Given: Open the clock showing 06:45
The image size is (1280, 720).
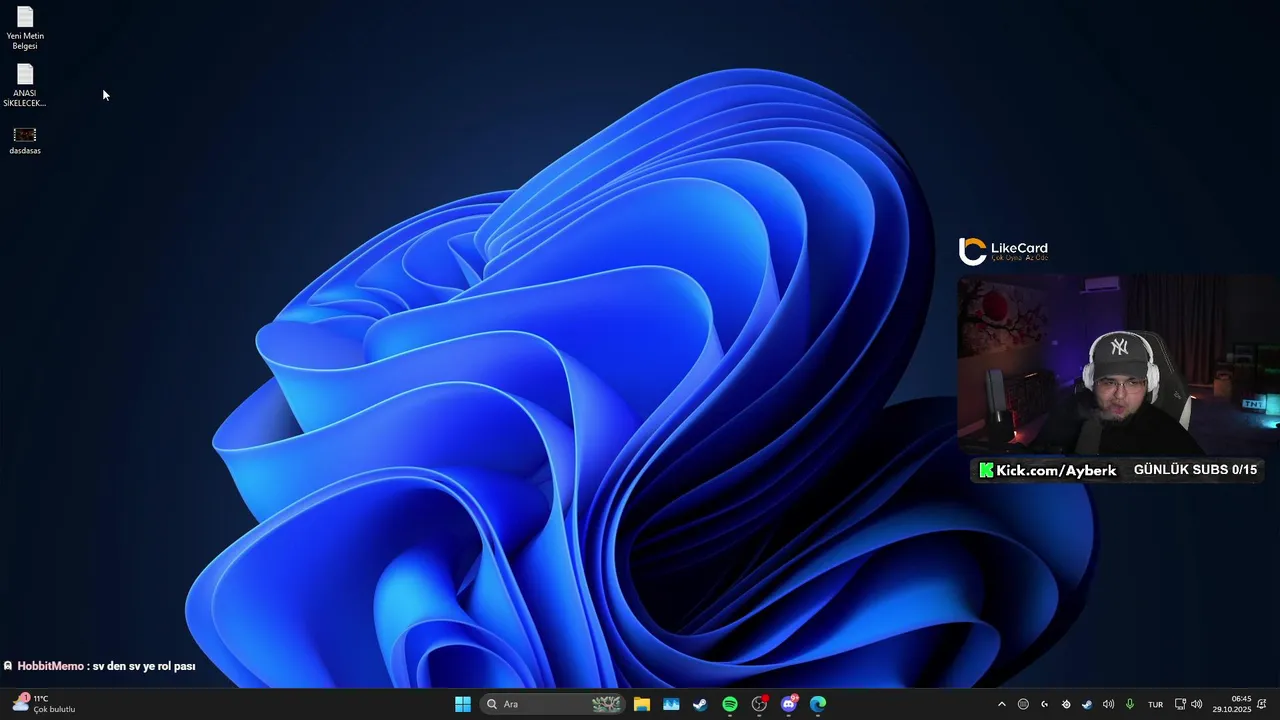Looking at the screenshot, I should click(1232, 704).
